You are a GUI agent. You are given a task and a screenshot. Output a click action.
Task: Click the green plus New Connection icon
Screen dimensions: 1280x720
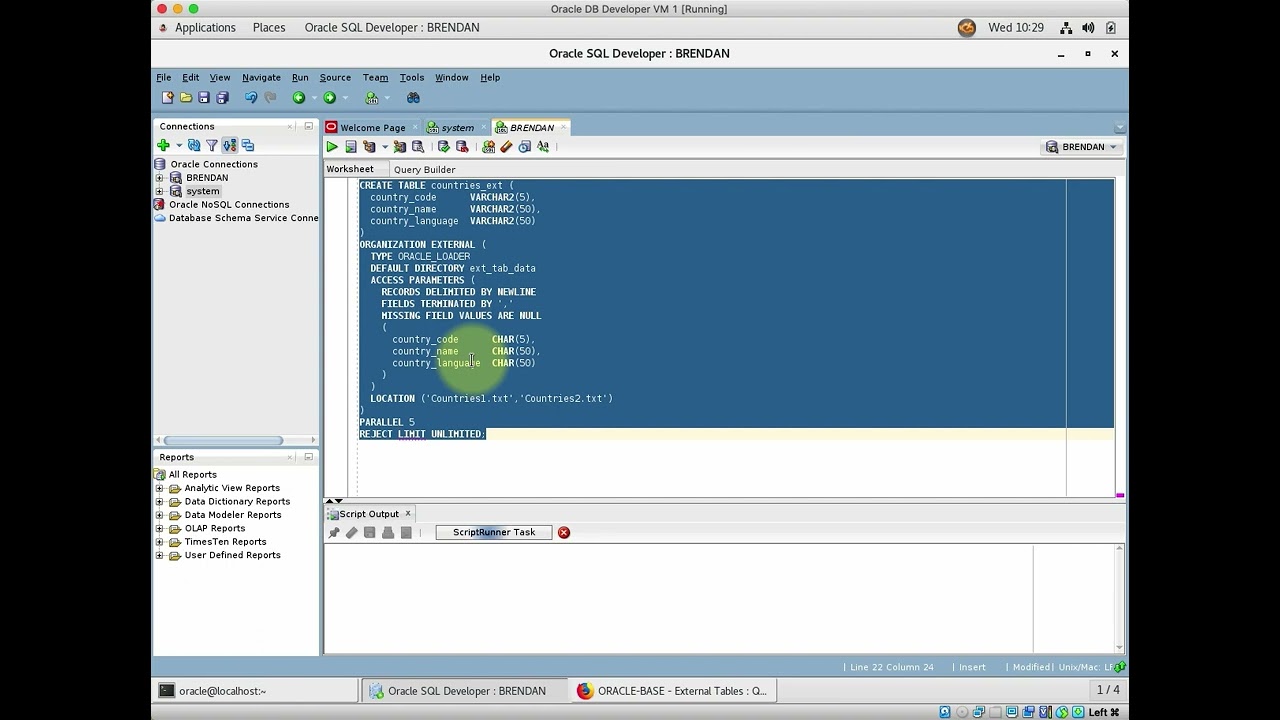(x=163, y=146)
